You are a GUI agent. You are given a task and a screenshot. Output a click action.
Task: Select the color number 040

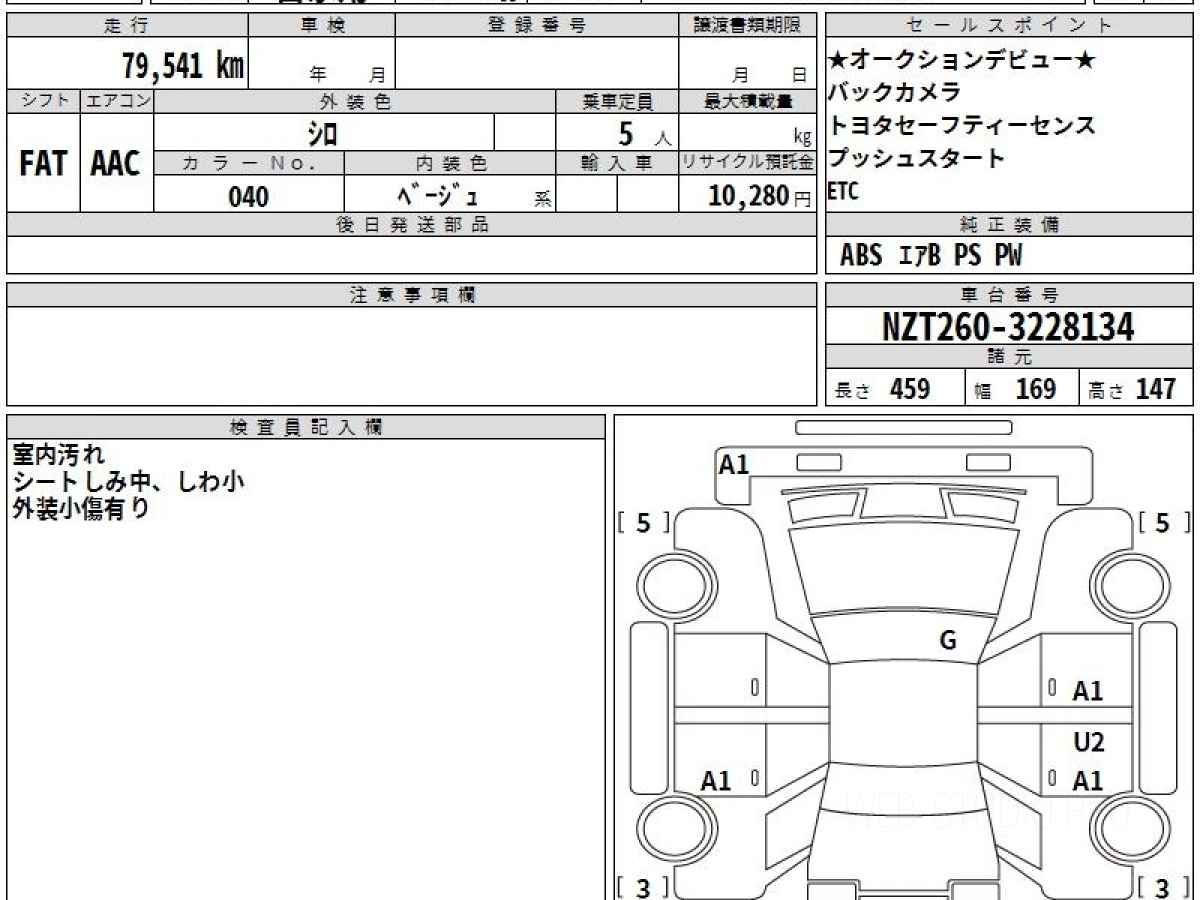tap(249, 197)
